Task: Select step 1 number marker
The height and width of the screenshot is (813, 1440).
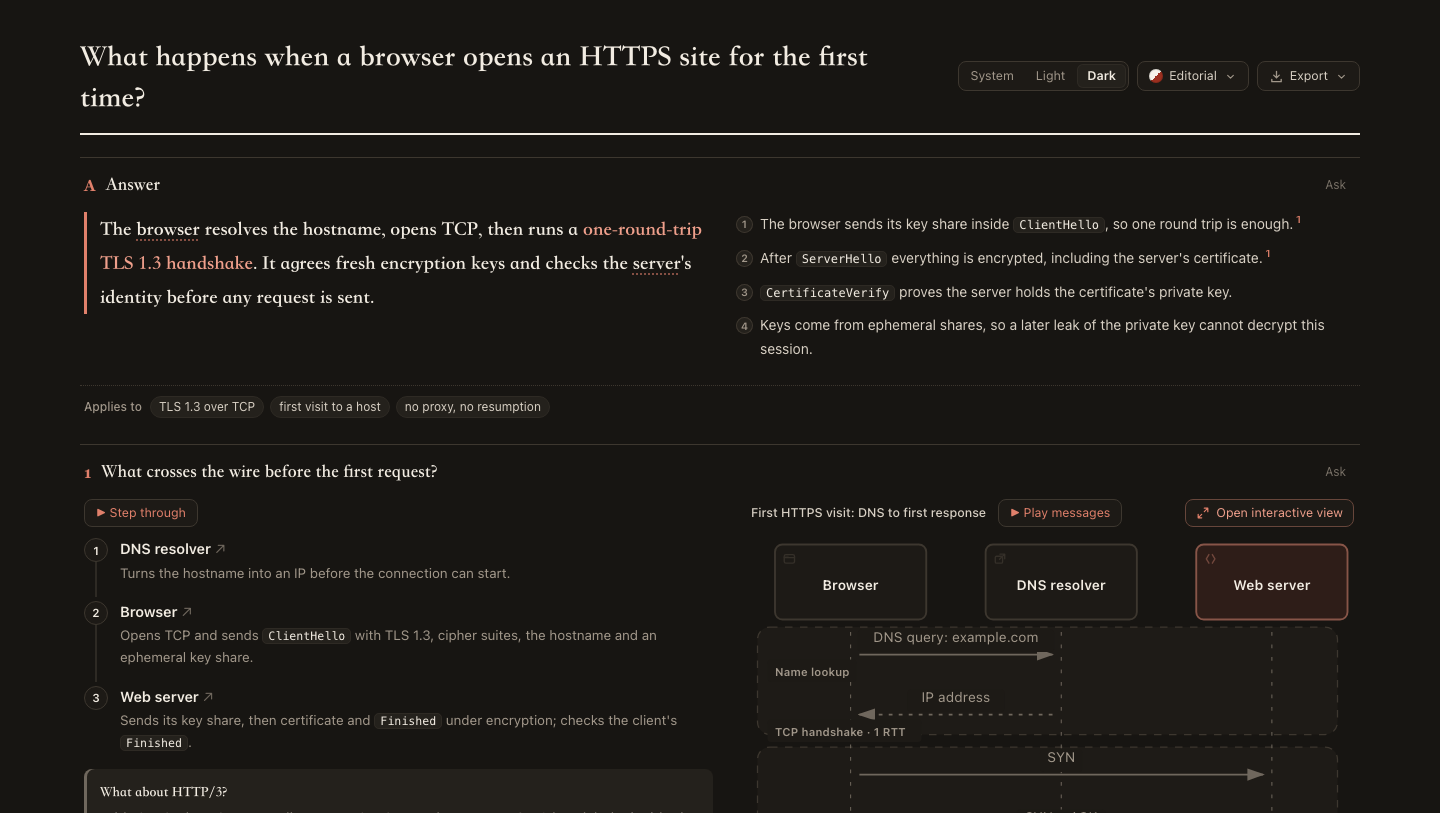Action: (96, 551)
